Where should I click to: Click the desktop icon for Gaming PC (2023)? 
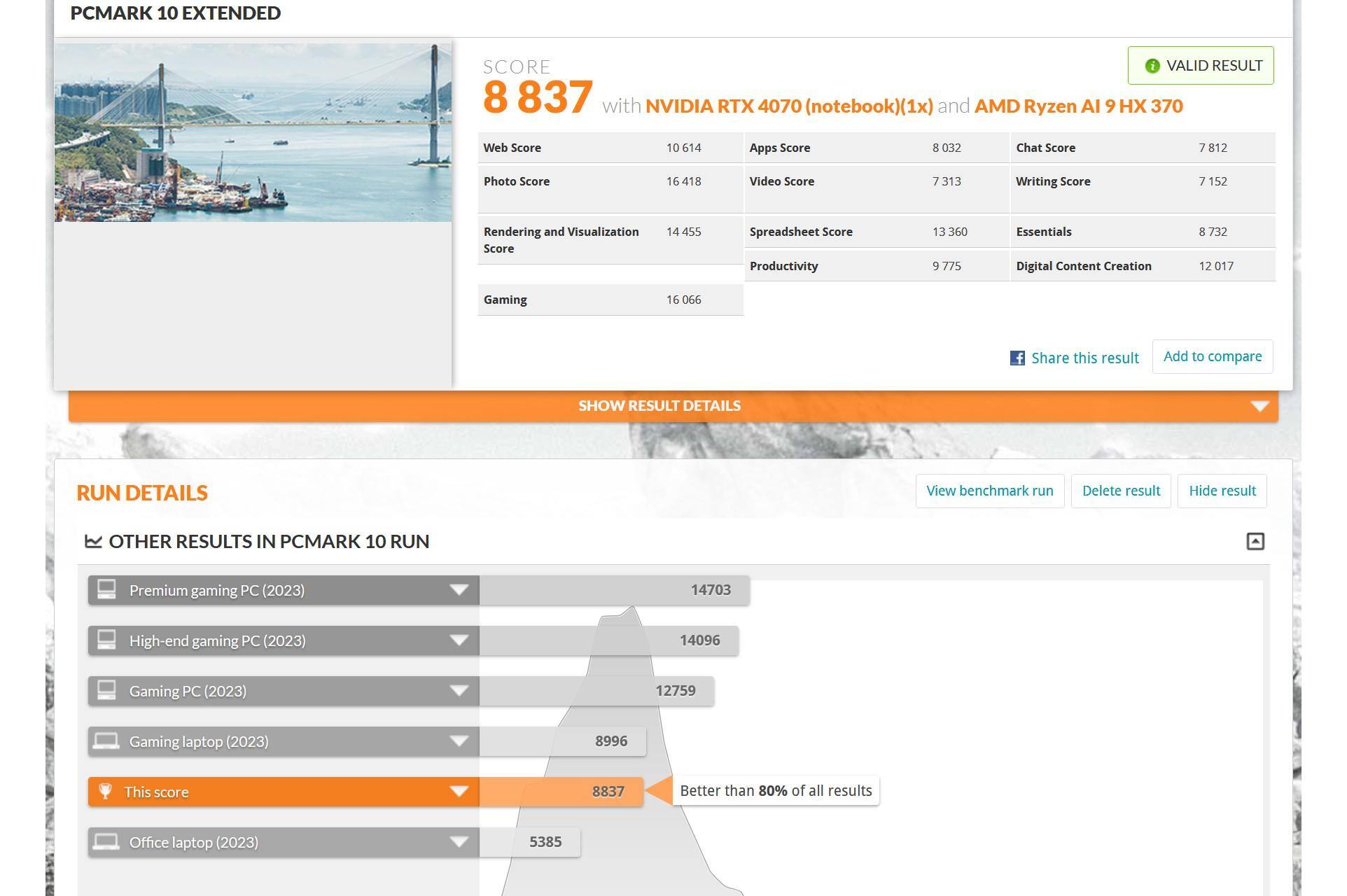tap(106, 690)
